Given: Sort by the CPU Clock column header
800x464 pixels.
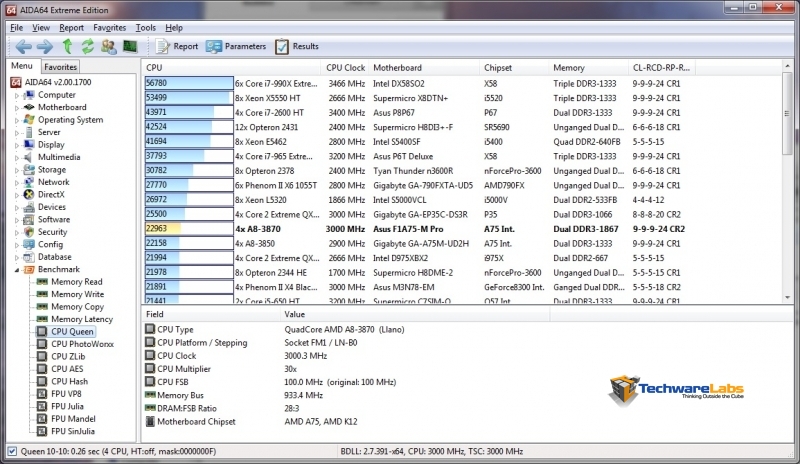Looking at the screenshot, I should coord(345,68).
